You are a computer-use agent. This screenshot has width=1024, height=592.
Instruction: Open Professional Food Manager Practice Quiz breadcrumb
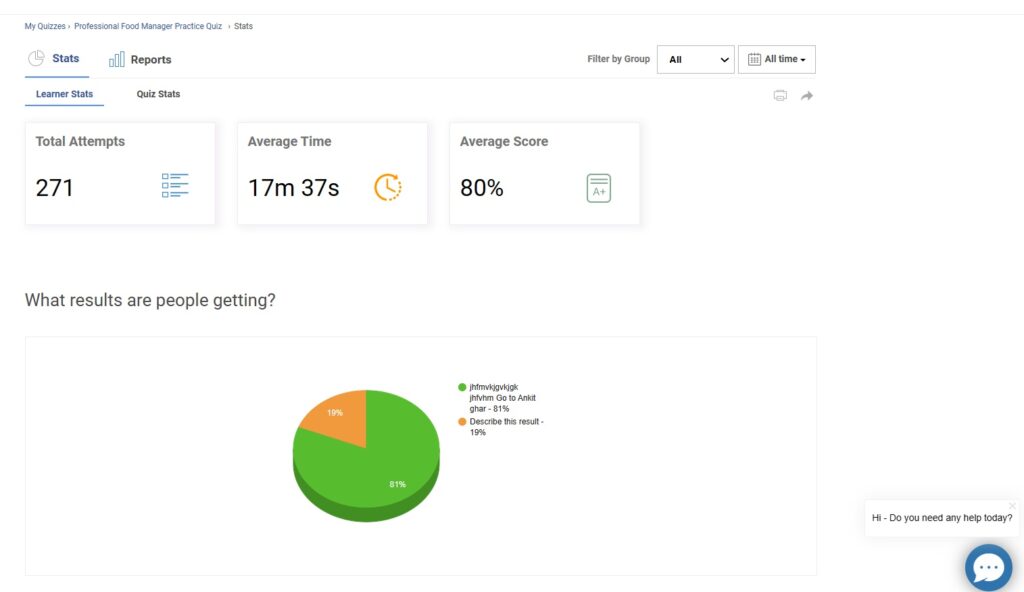pyautogui.click(x=148, y=26)
